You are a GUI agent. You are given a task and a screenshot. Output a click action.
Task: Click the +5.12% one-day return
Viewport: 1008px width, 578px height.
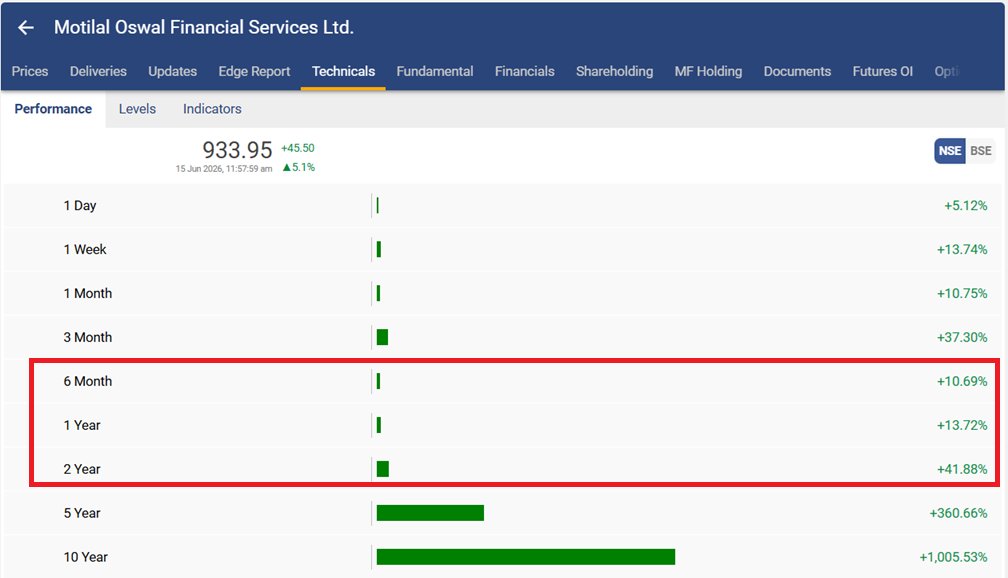click(x=966, y=206)
